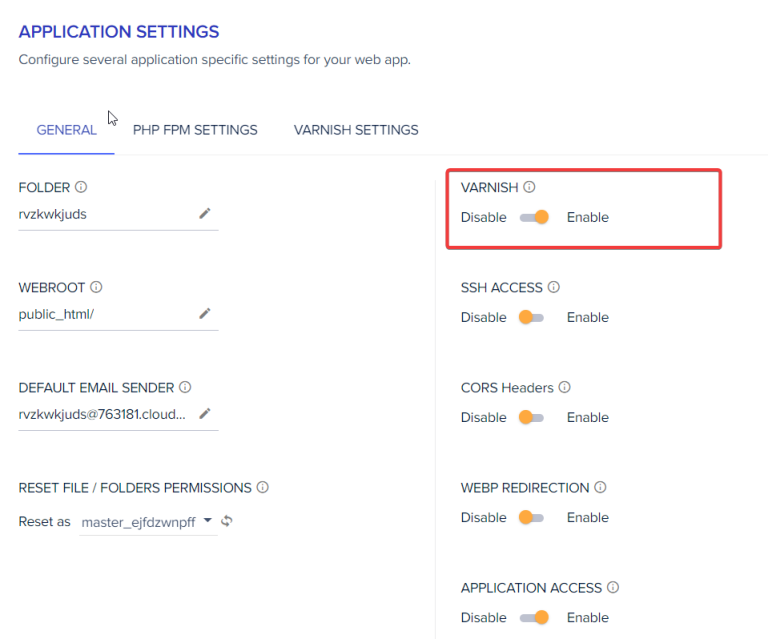This screenshot has width=768, height=639.
Task: Open the VARNISH SETTINGS tab
Action: tap(356, 130)
